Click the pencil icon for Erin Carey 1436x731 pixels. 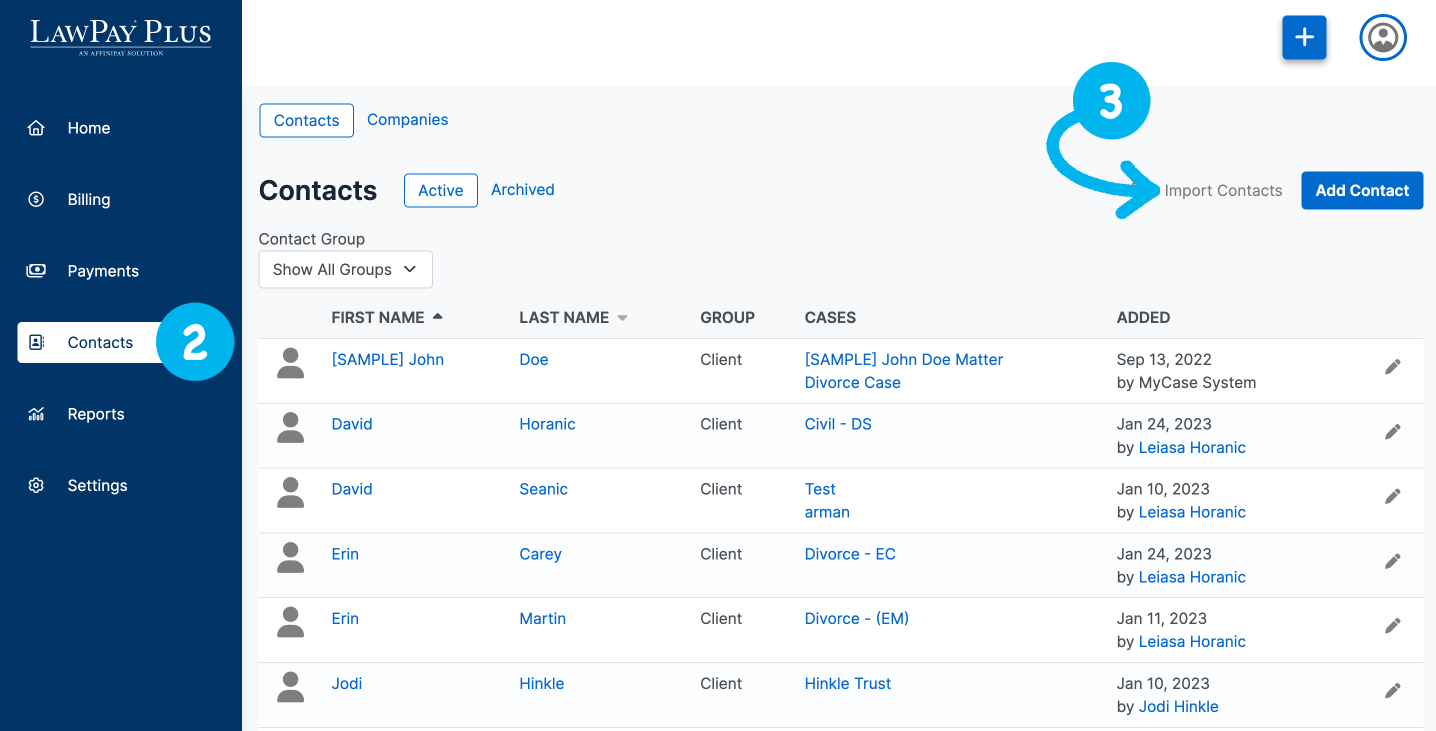click(x=1392, y=562)
